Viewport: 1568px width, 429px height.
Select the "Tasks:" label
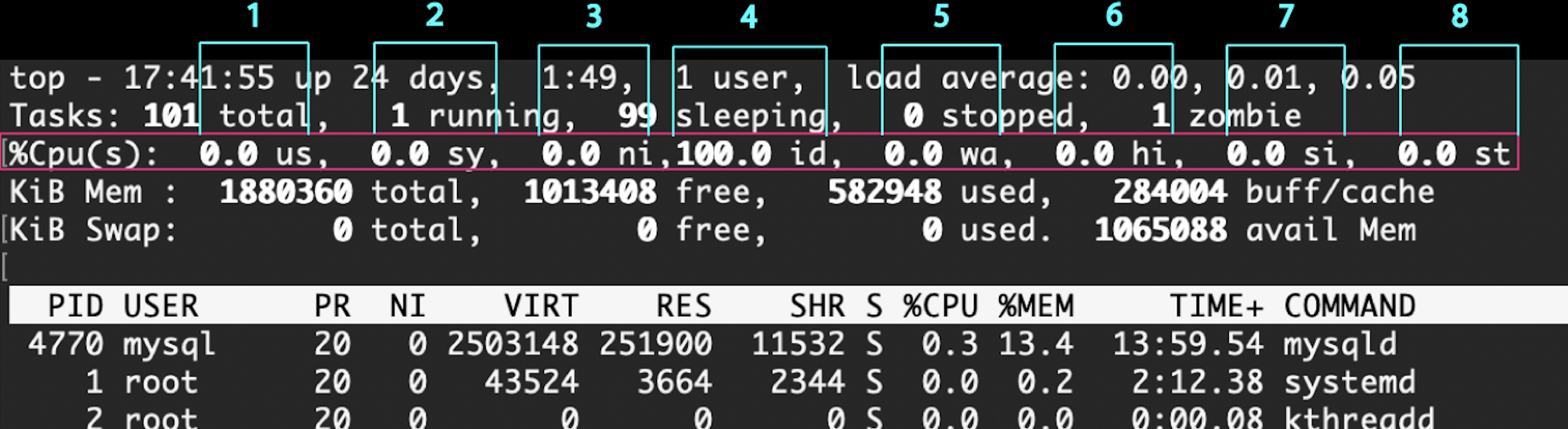(x=64, y=115)
